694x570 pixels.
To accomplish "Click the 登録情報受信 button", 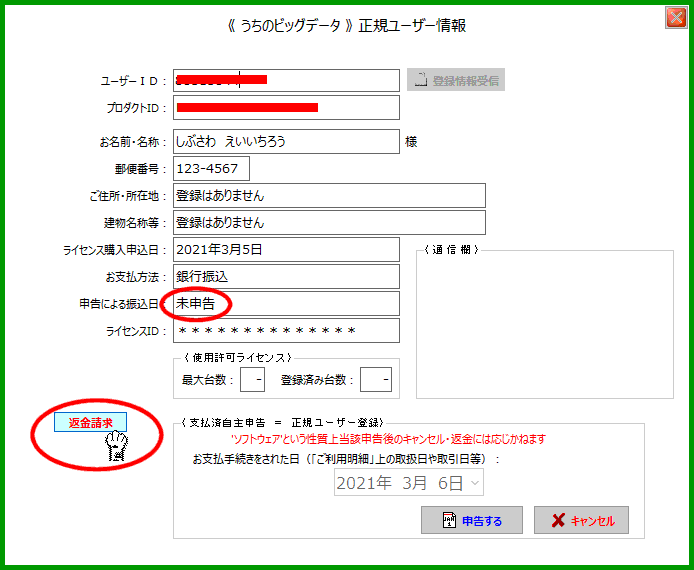I will click(456, 80).
